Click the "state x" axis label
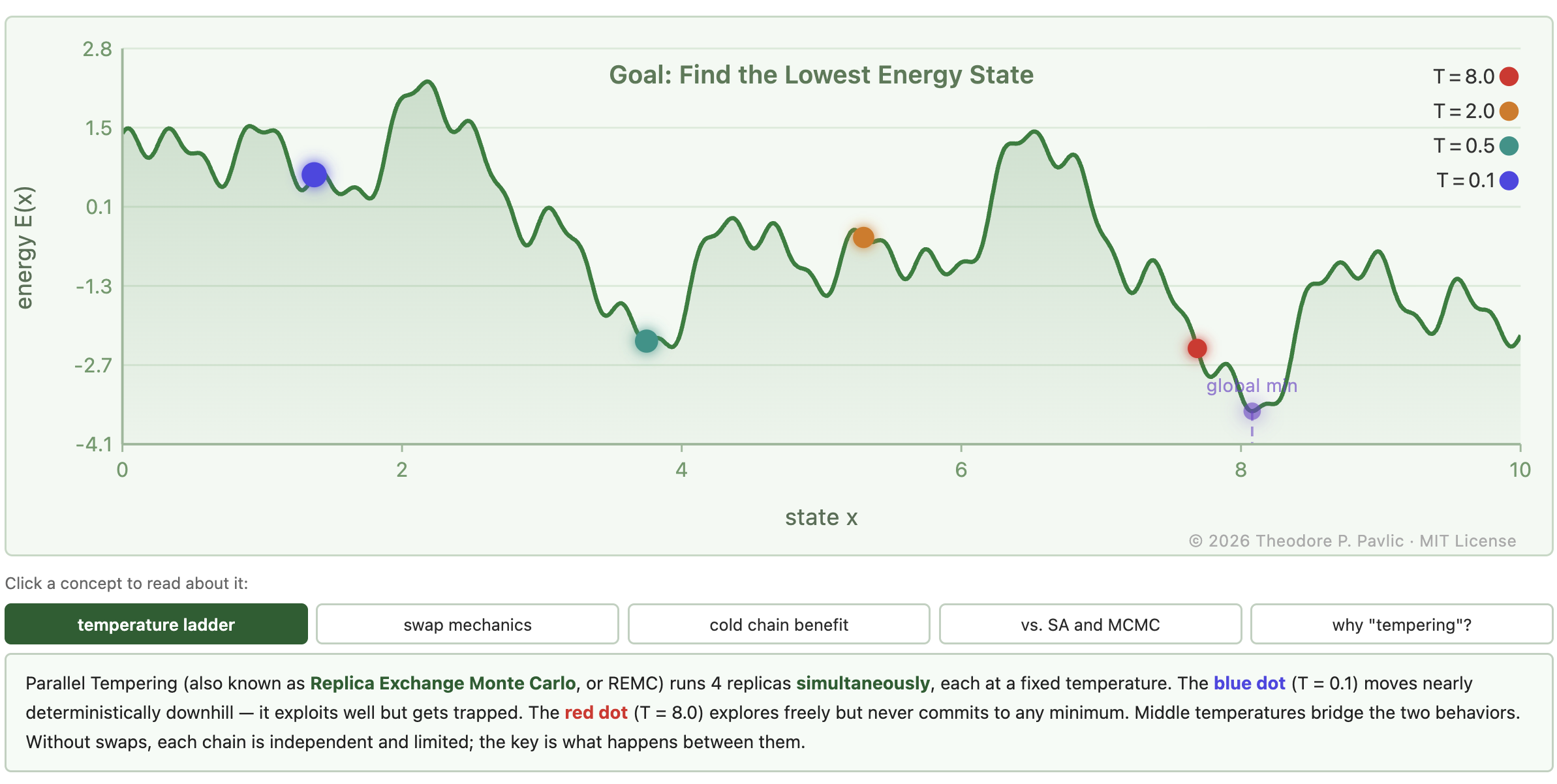 821,517
